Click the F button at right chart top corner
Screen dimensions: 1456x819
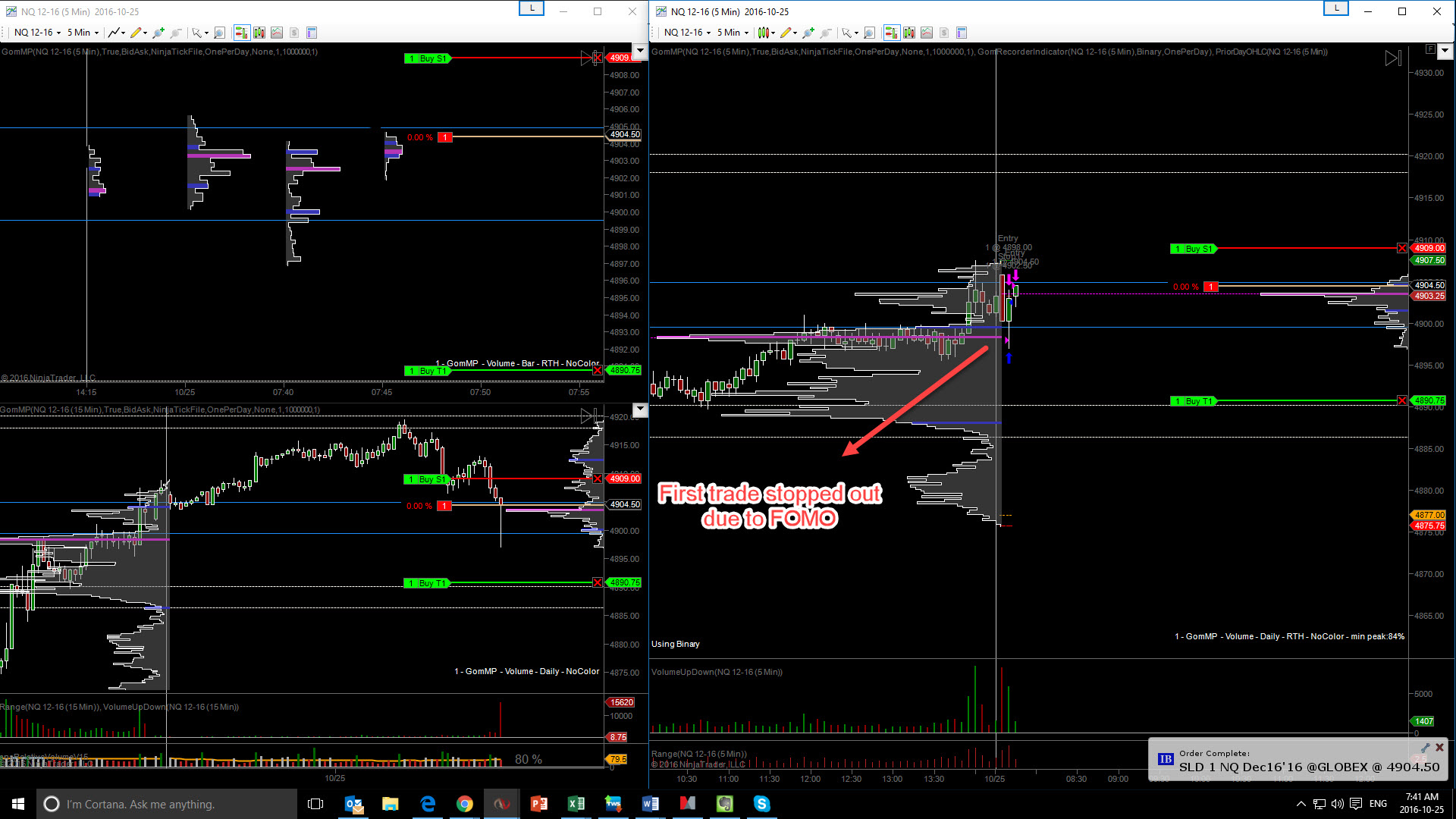[1429, 49]
